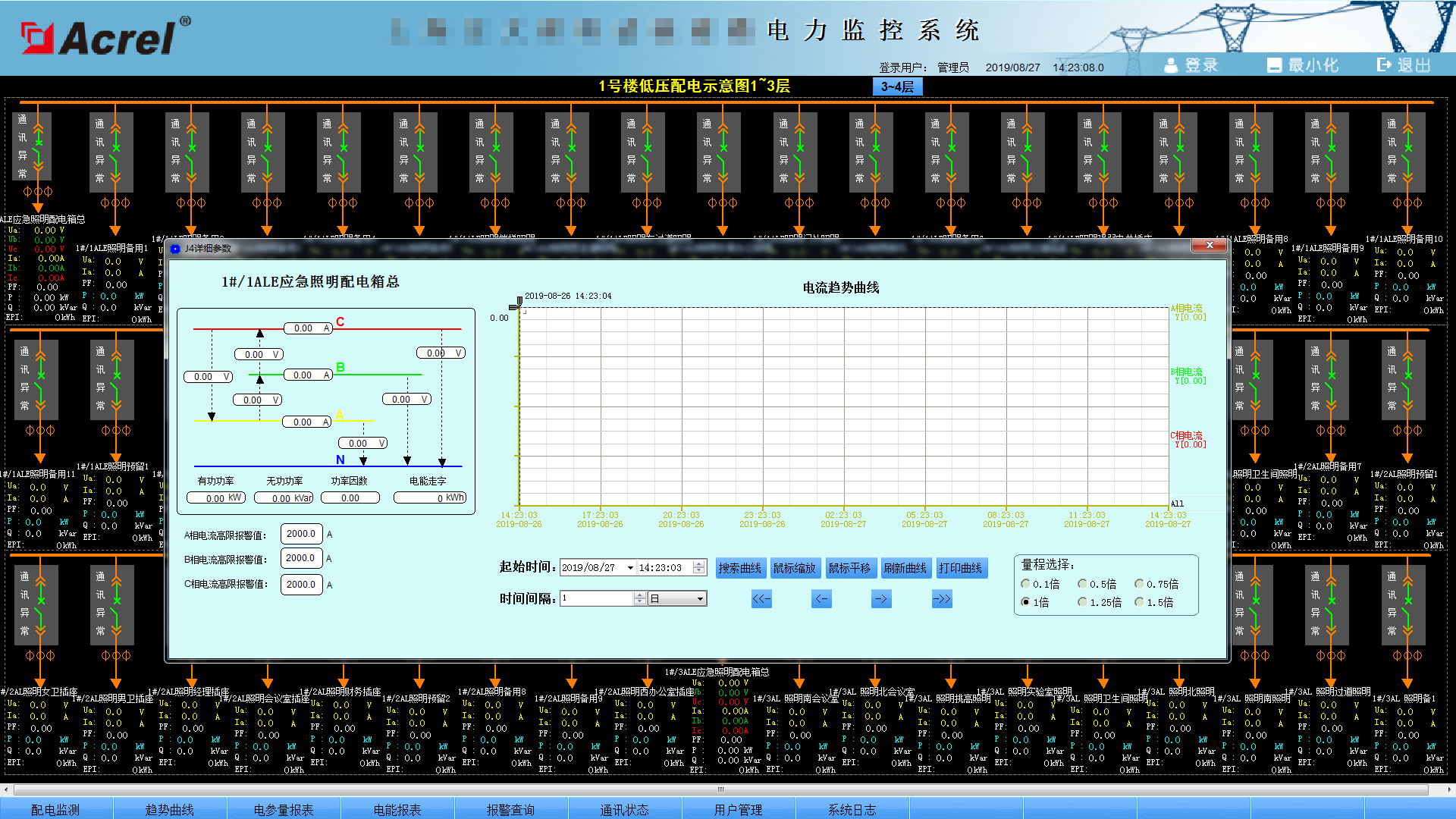Click the single step back <- arrow
Screen dimensions: 1456x819
821,599
